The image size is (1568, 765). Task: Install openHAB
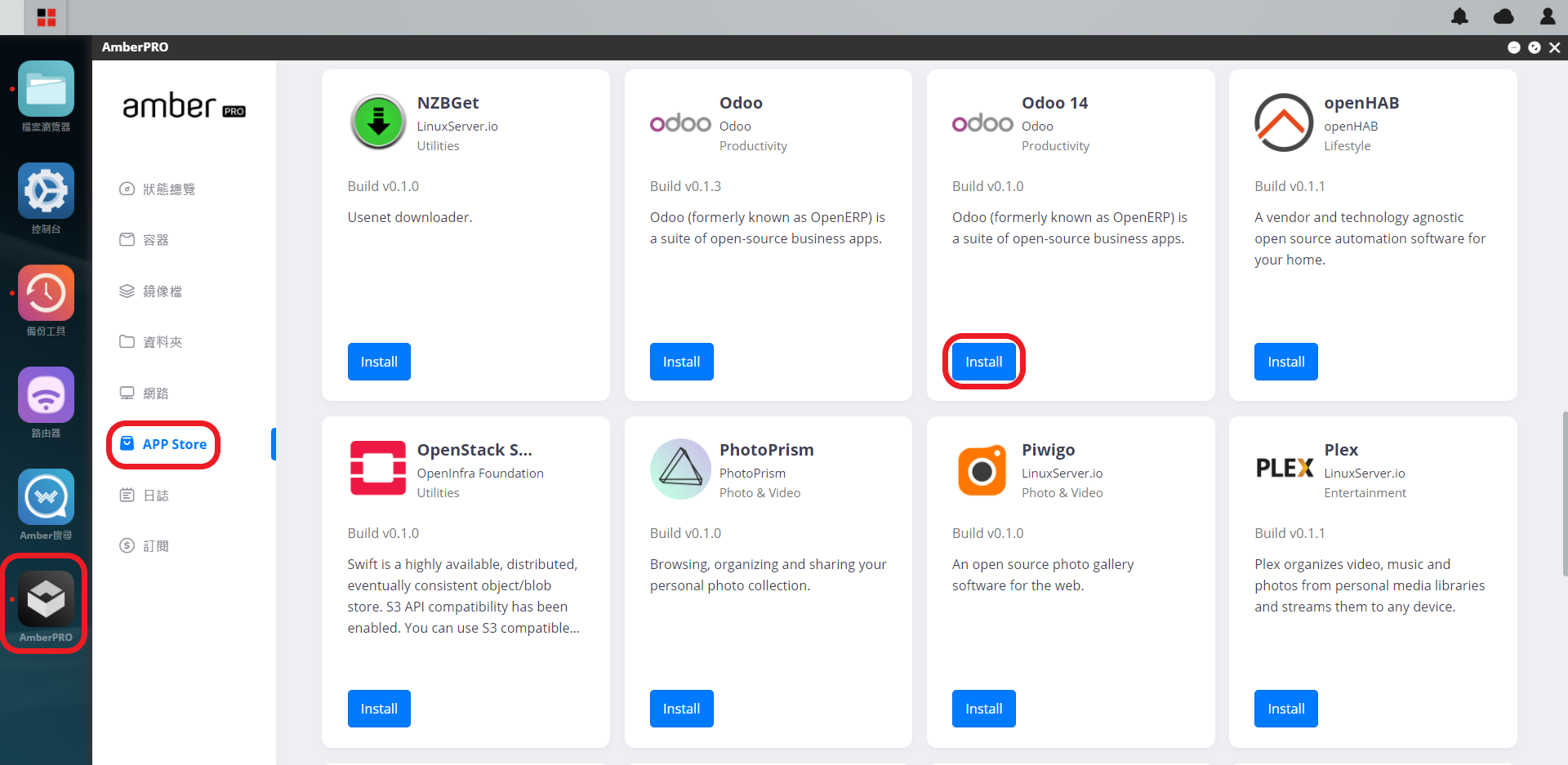[1285, 362]
